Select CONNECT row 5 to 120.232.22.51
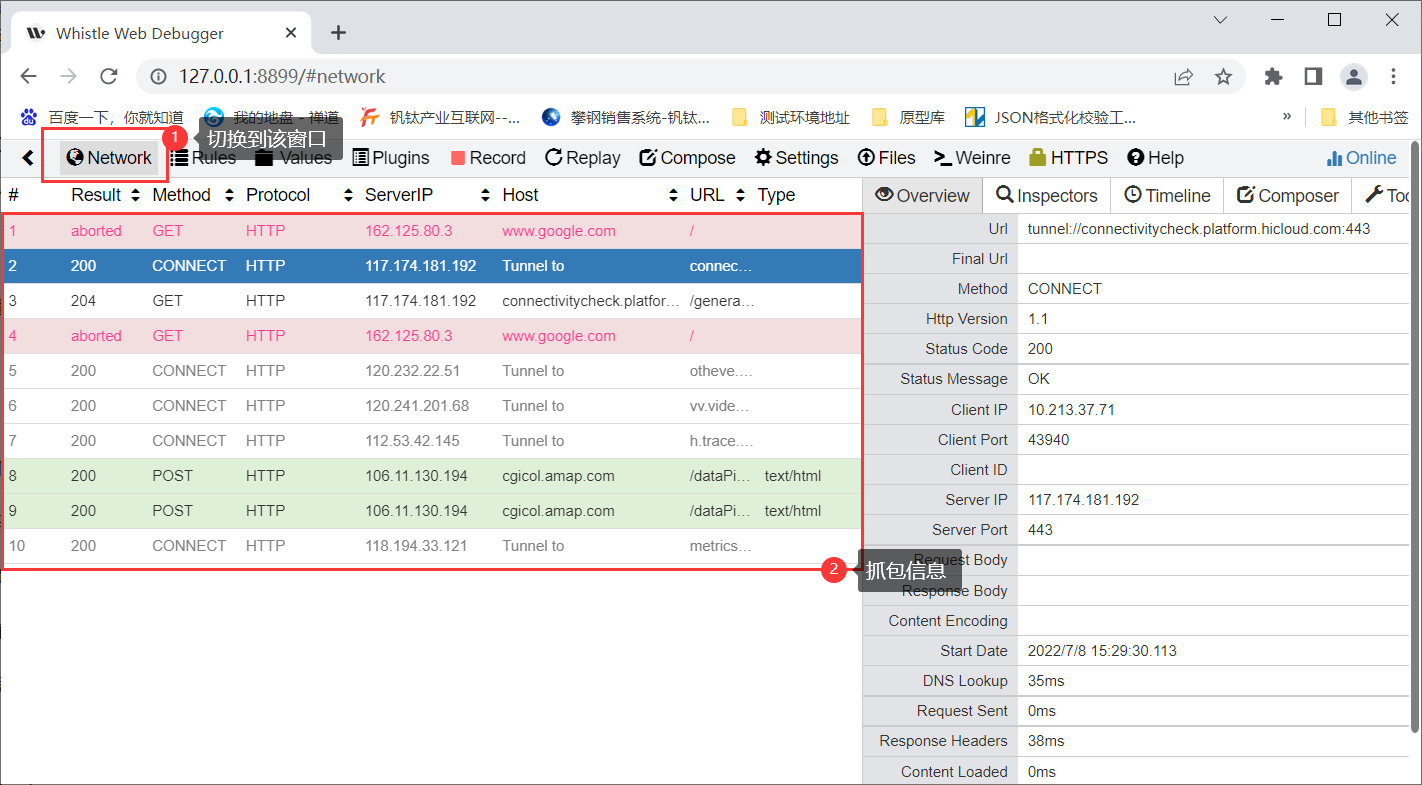1422x785 pixels. pyautogui.click(x=432, y=371)
